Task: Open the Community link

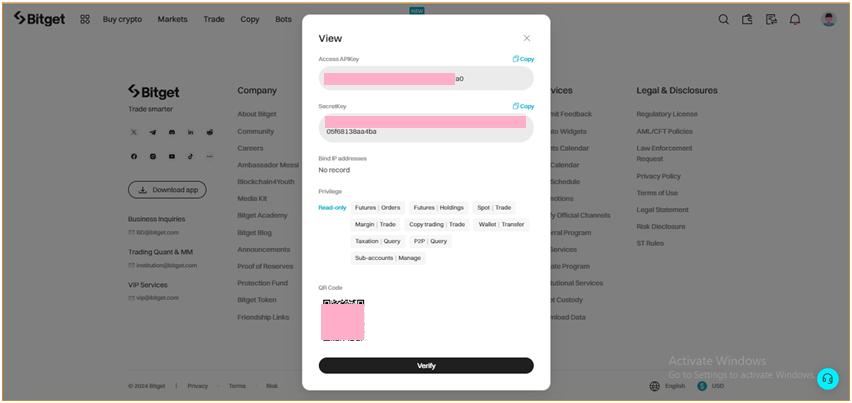Action: 256,131
